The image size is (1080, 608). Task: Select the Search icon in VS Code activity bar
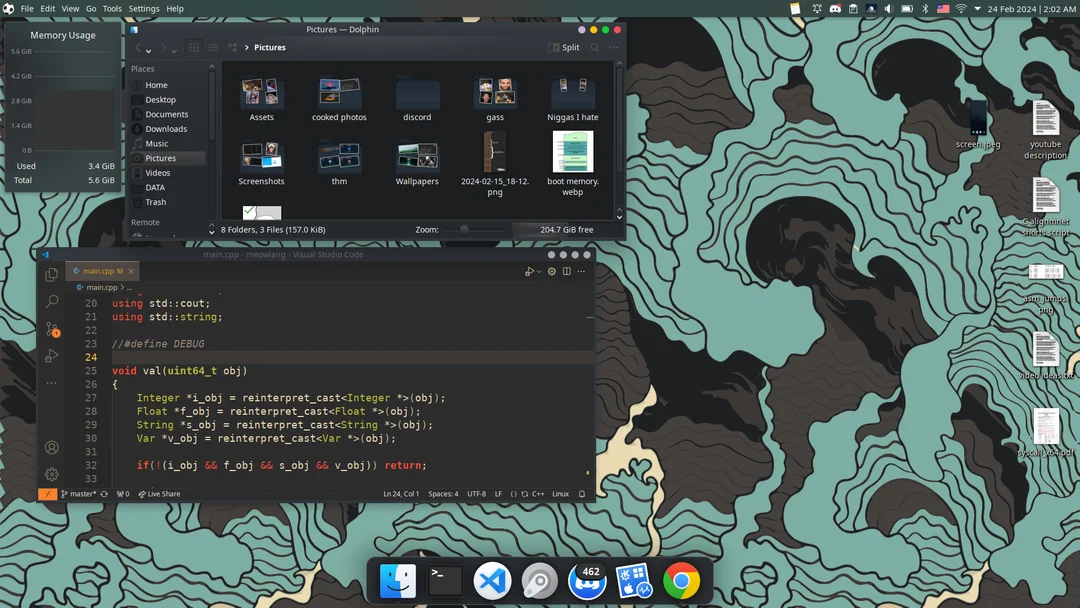tap(51, 302)
